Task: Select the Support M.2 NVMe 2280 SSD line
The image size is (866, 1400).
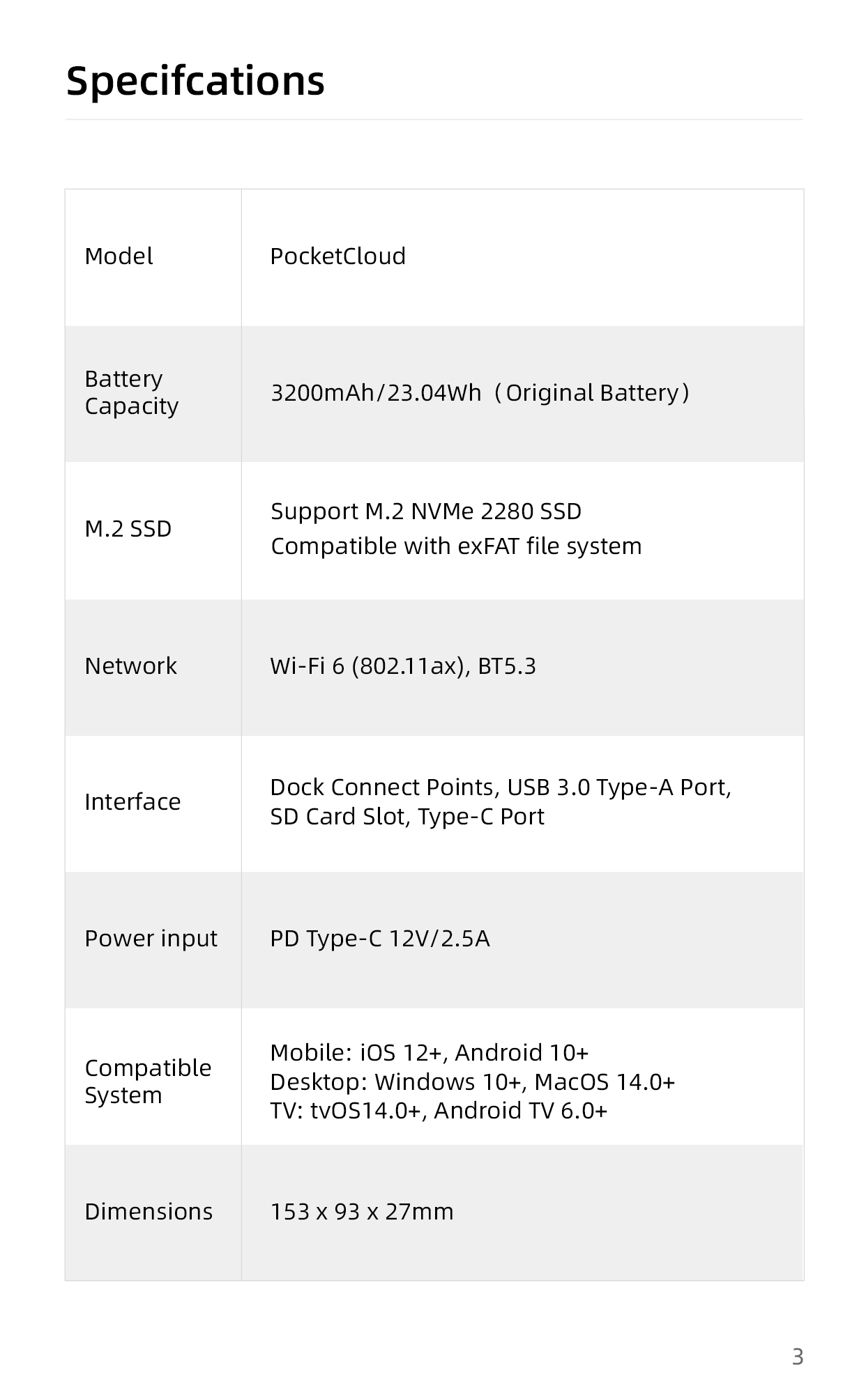Action: tap(425, 511)
